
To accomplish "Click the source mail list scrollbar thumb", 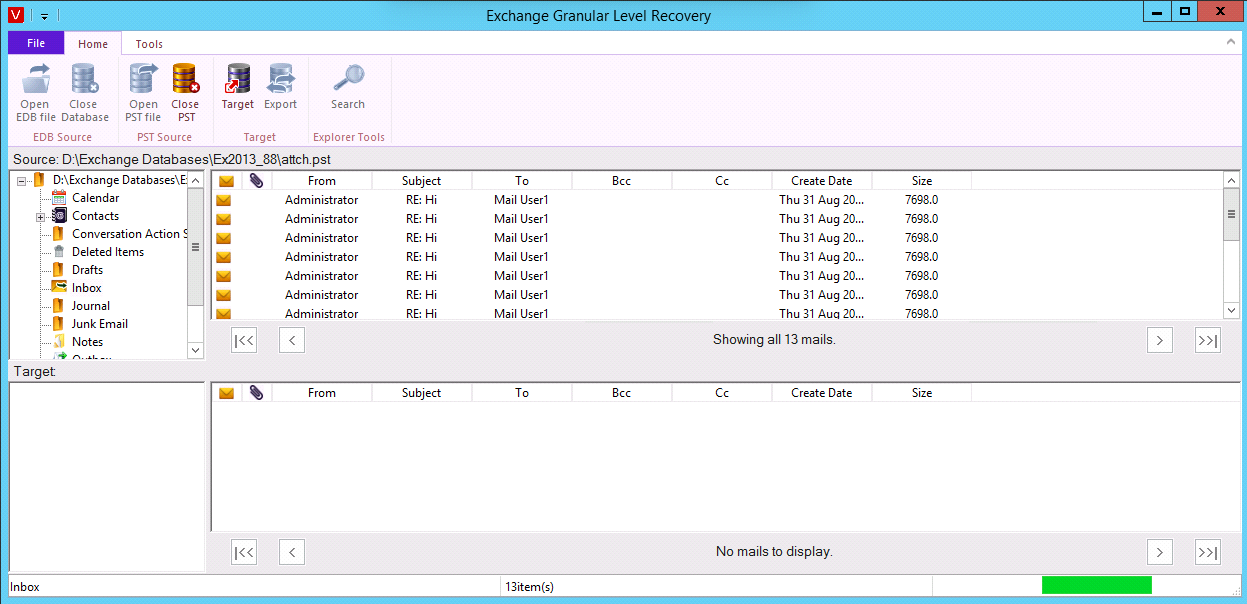I will pyautogui.click(x=1232, y=214).
